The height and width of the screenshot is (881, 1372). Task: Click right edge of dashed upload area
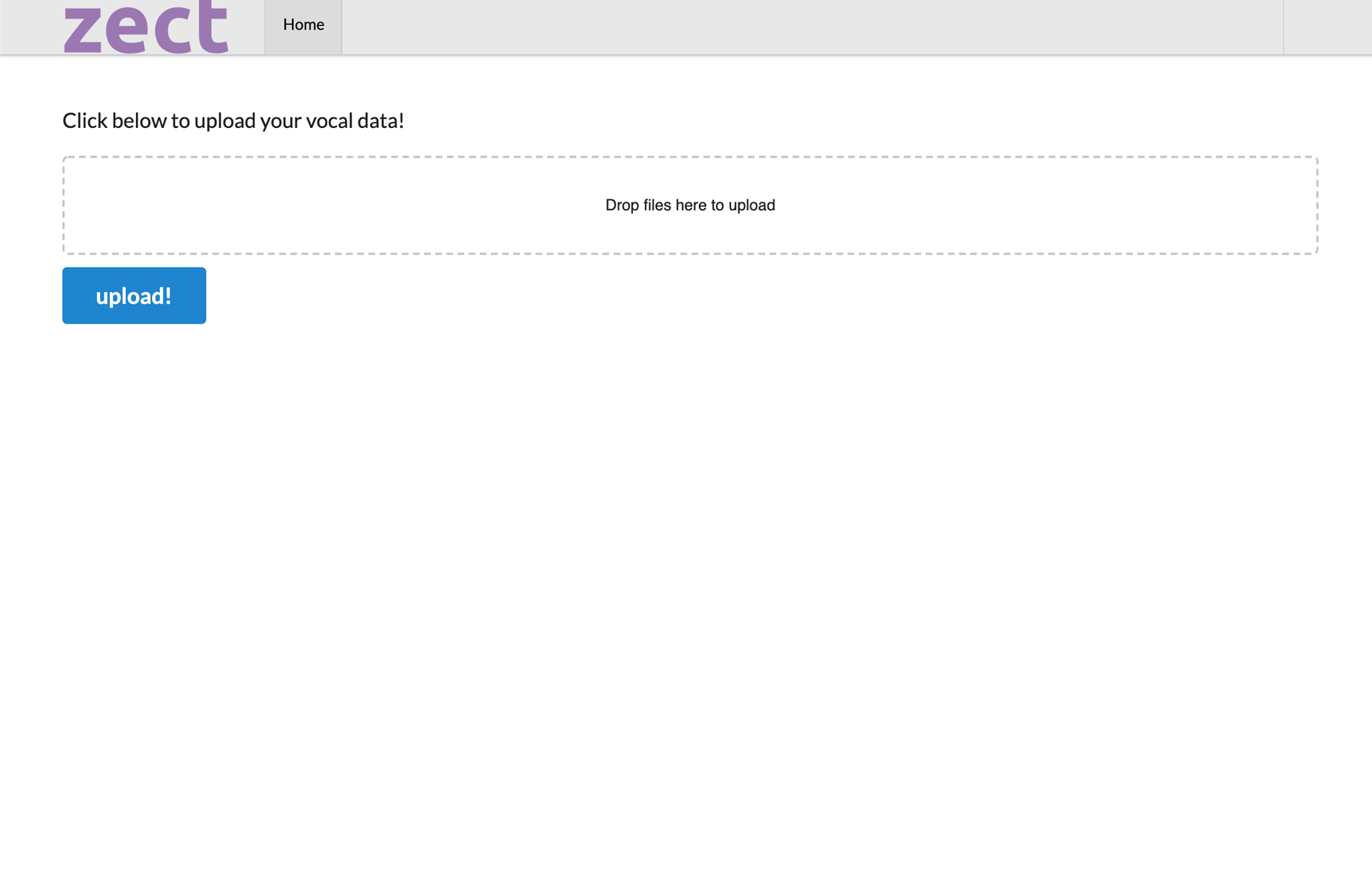point(1316,205)
